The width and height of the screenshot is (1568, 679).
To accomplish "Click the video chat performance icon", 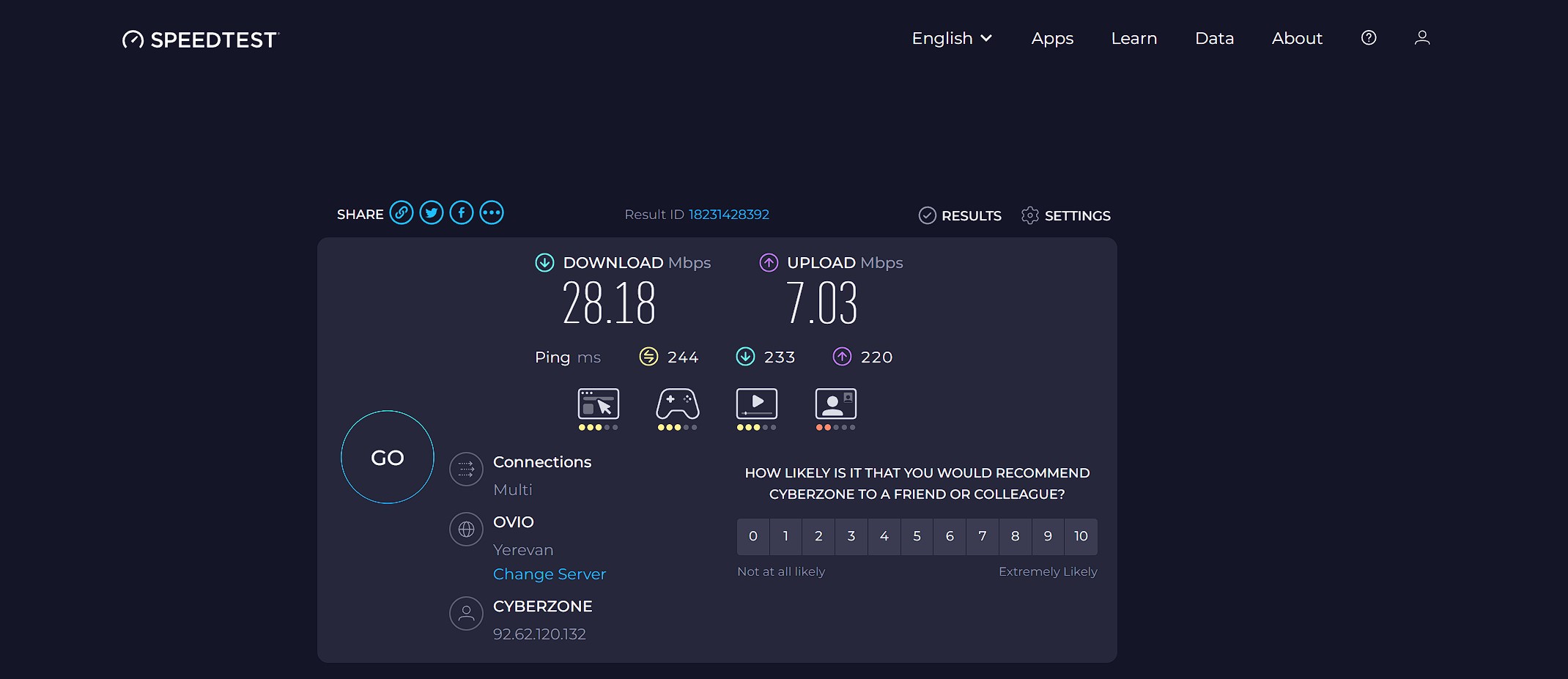I will [836, 404].
